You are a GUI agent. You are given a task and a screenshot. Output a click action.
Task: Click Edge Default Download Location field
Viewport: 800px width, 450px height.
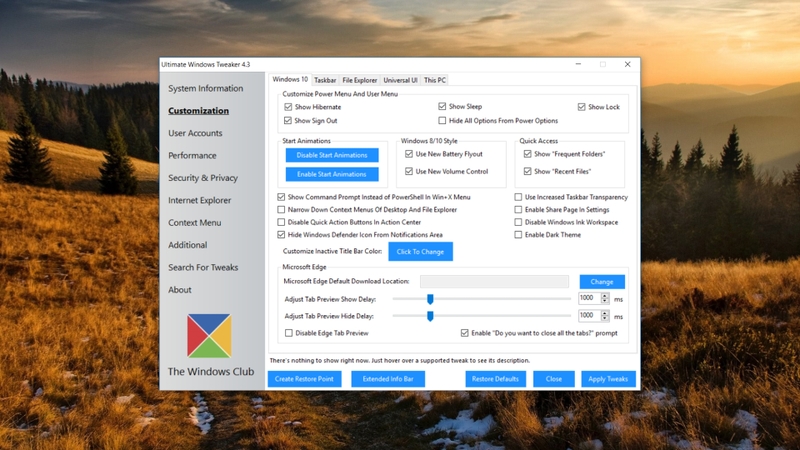(494, 282)
